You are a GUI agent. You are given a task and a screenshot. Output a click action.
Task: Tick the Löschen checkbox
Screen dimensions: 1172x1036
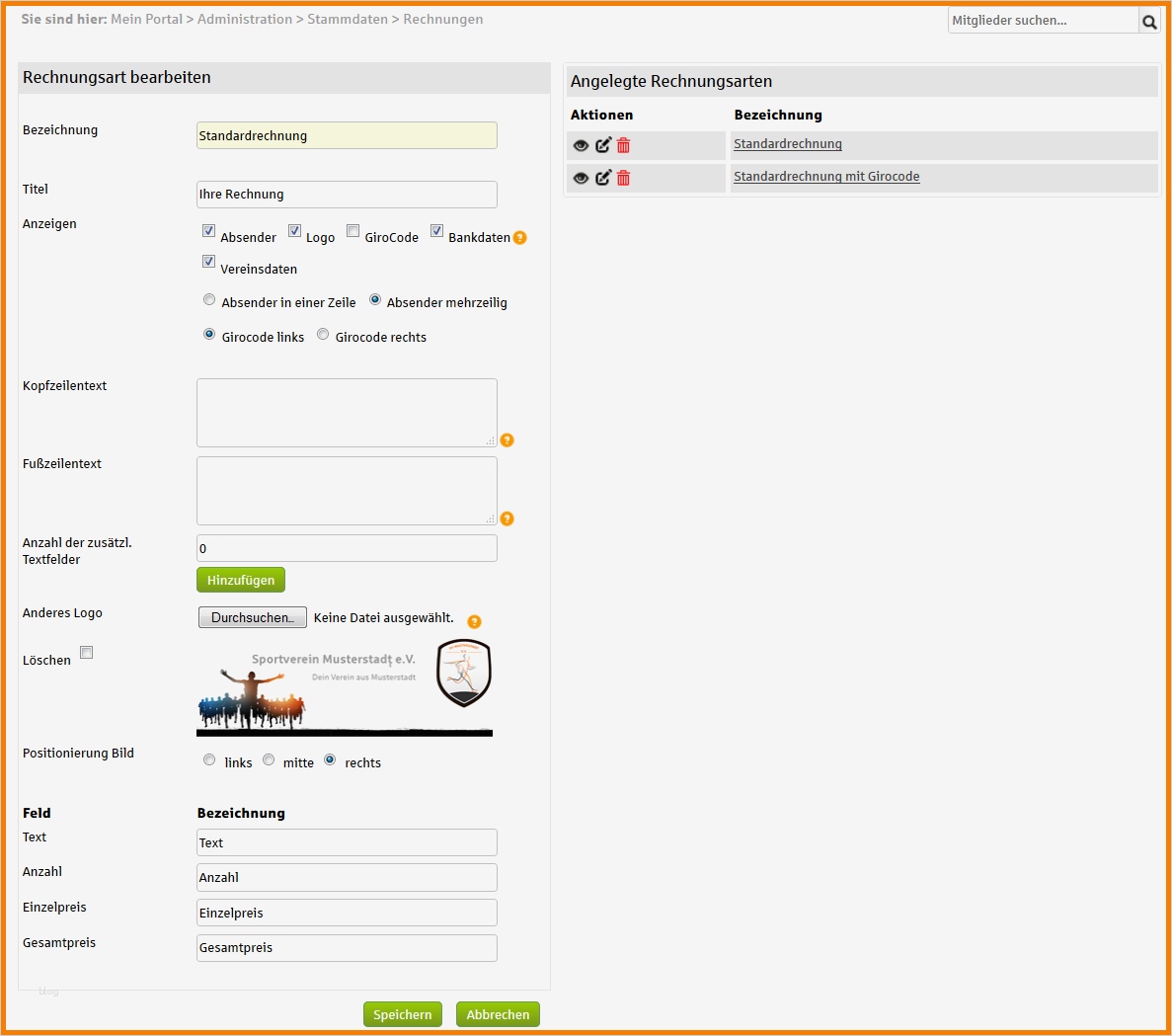tap(87, 653)
